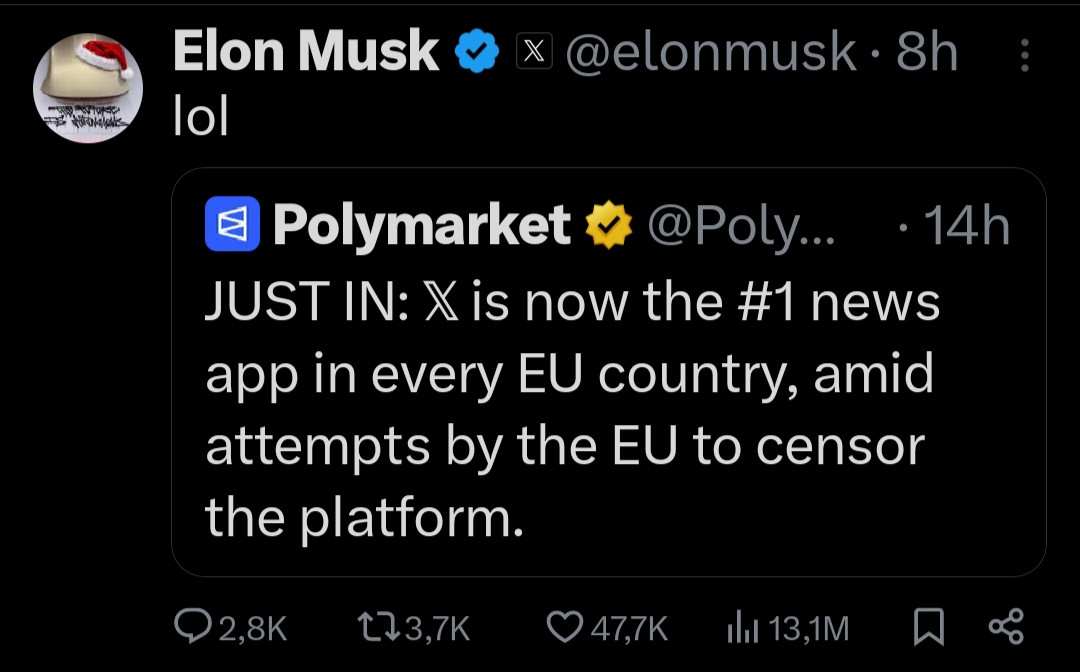Open the Elon Musk display name
Image resolution: width=1080 pixels, height=672 pixels.
306,52
